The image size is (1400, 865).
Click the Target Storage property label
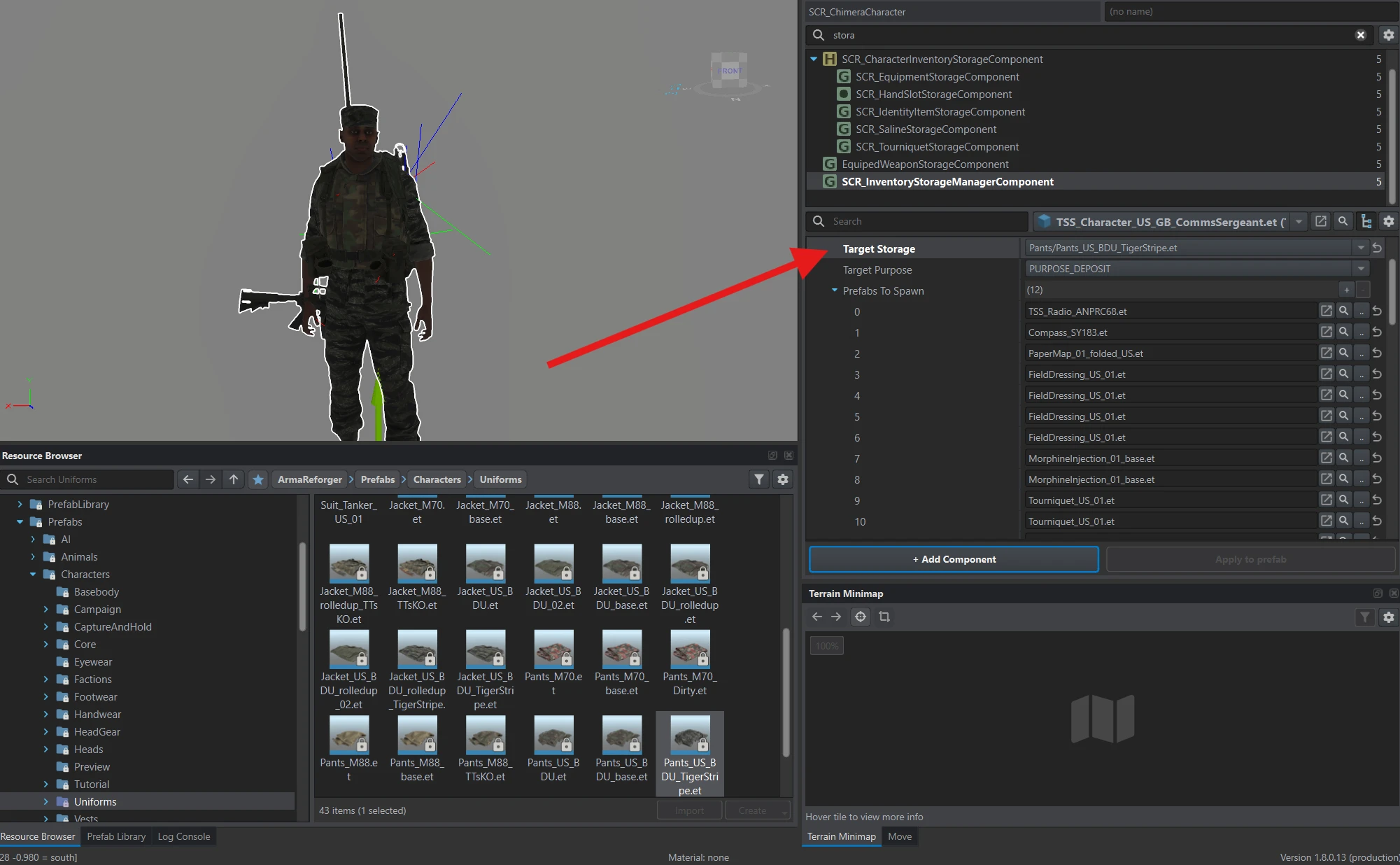click(879, 248)
